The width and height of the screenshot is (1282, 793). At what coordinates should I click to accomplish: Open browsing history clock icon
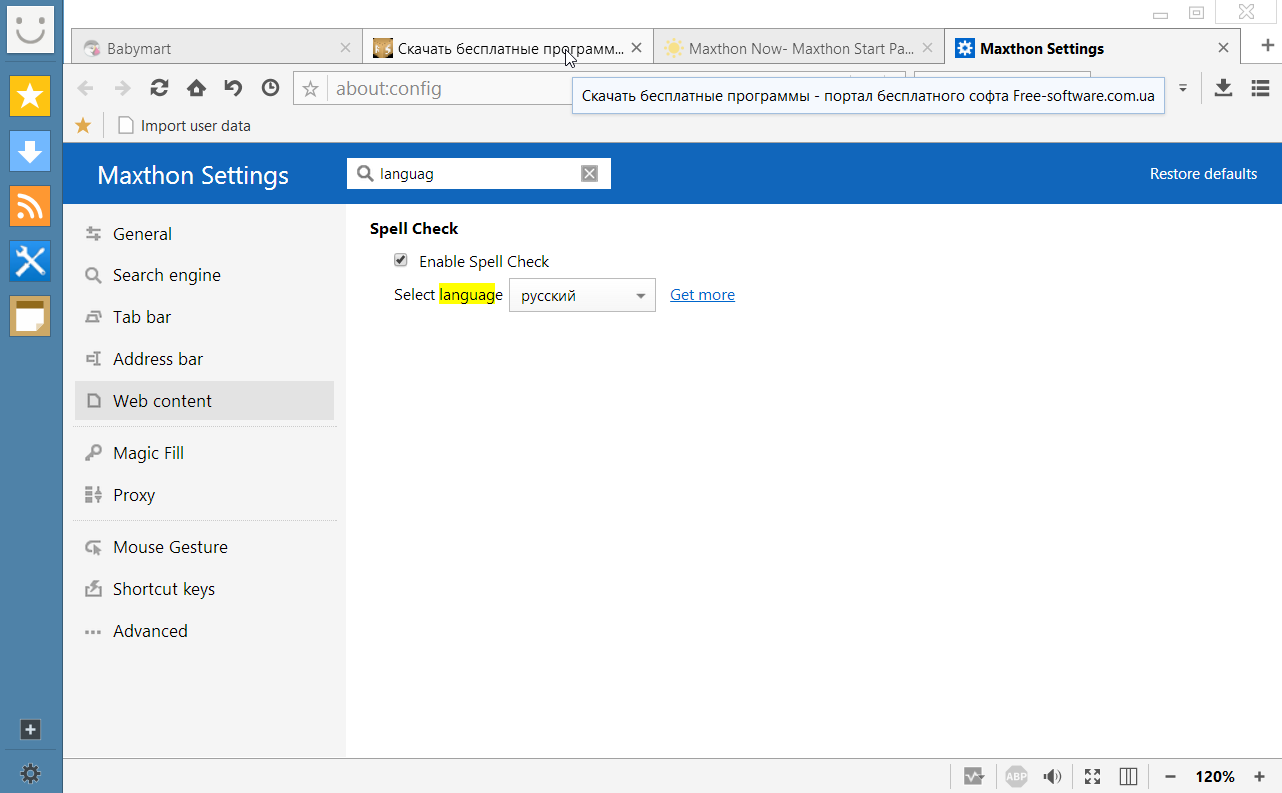click(x=270, y=88)
